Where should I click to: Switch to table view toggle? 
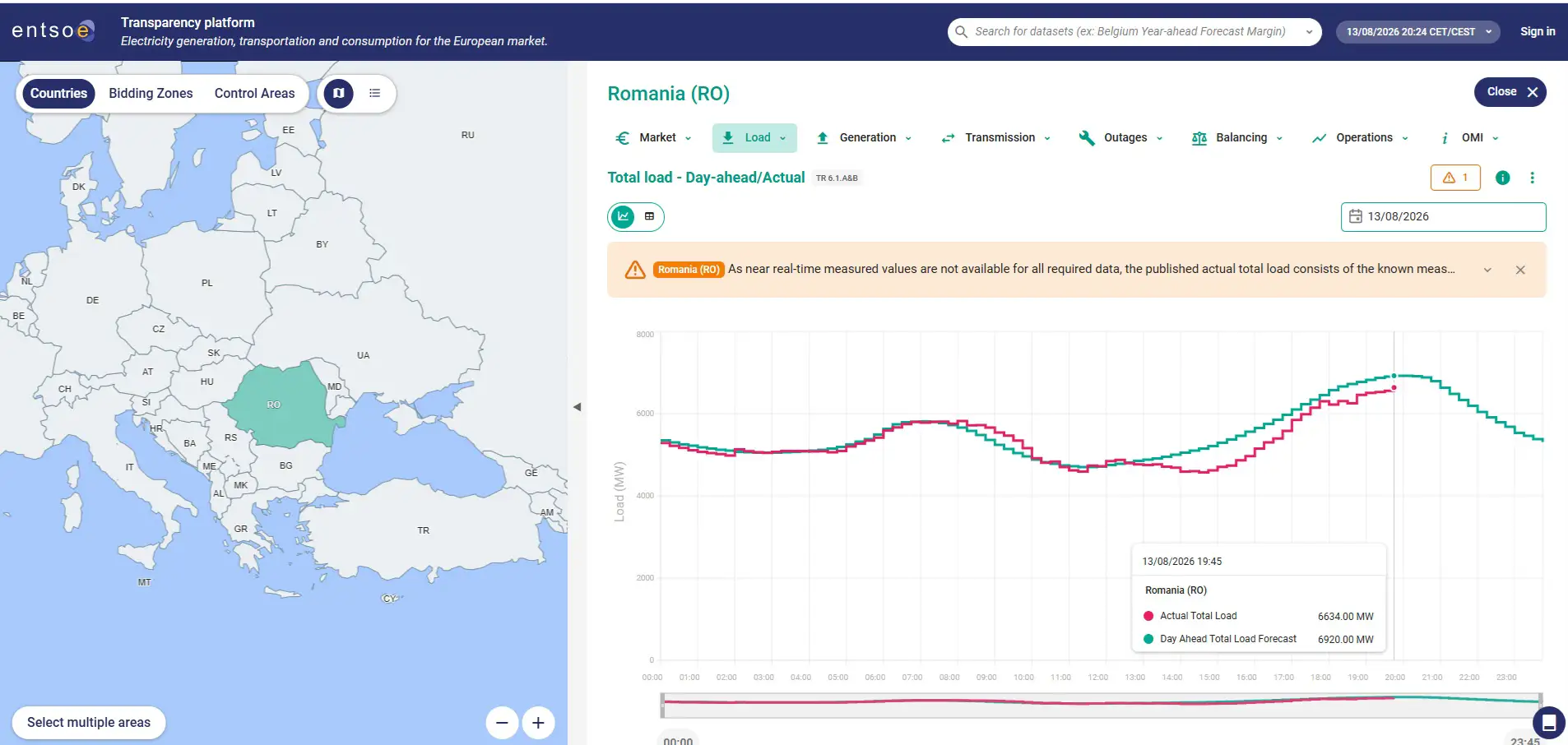(x=649, y=216)
